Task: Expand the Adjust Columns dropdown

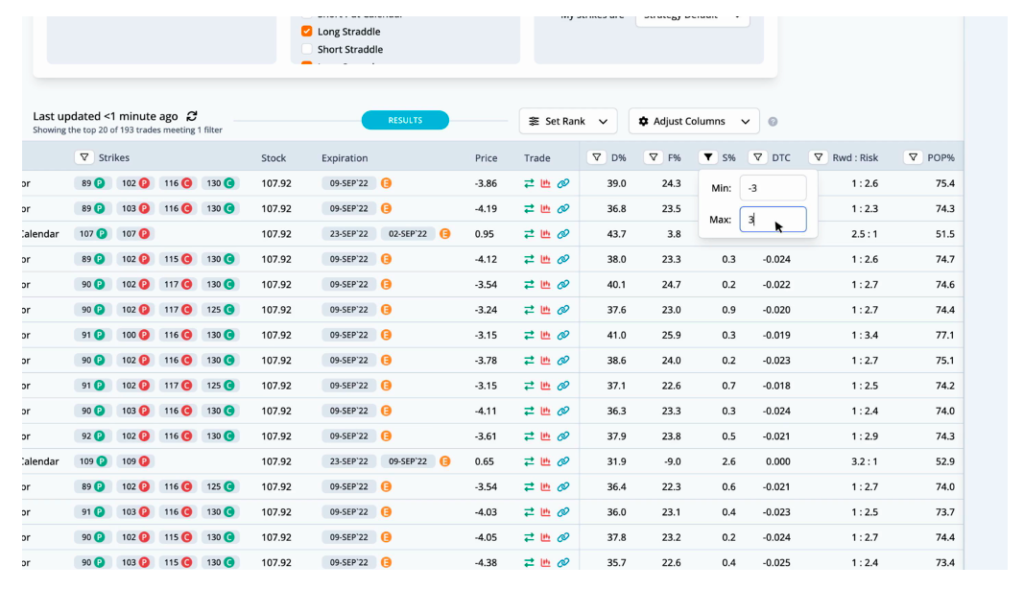Action: tap(694, 121)
